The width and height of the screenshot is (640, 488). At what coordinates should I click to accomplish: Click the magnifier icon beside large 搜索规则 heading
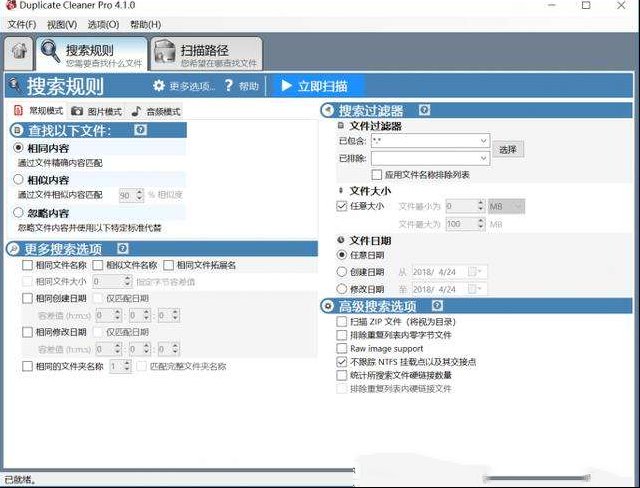click(16, 85)
